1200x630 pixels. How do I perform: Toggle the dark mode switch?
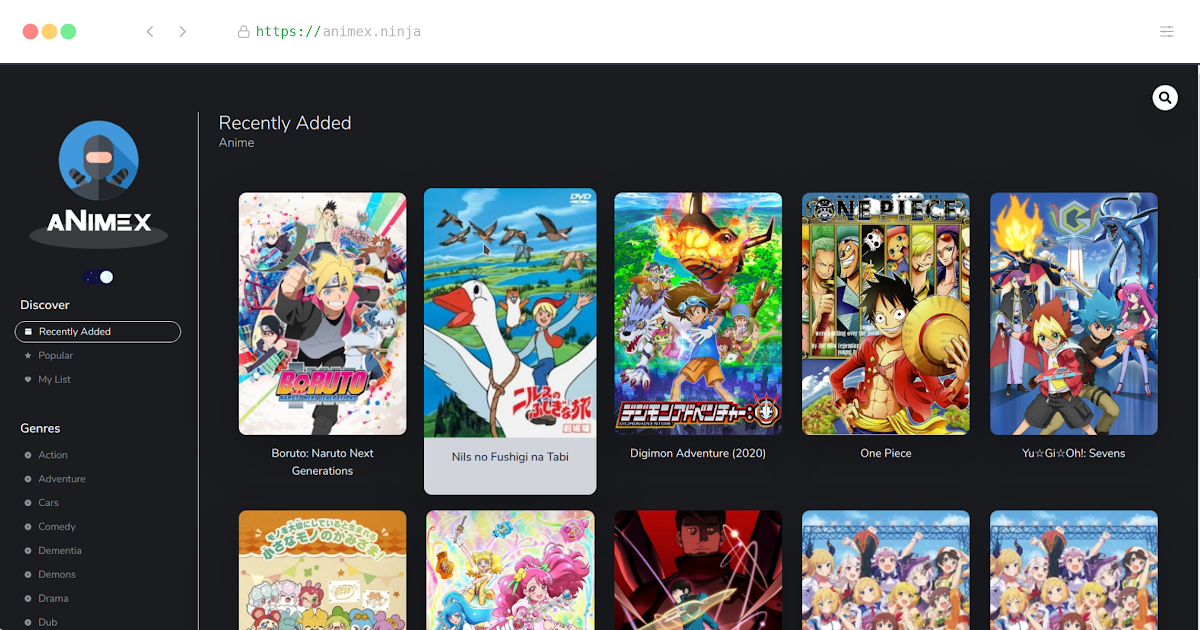click(x=99, y=277)
